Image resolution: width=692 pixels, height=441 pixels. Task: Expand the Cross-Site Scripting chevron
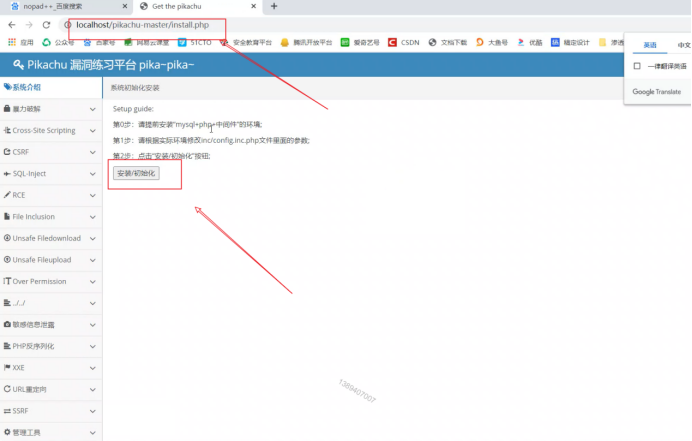93,131
